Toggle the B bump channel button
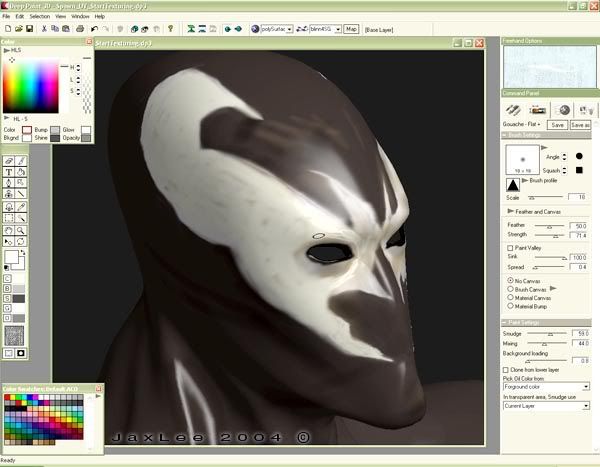 tap(7, 289)
